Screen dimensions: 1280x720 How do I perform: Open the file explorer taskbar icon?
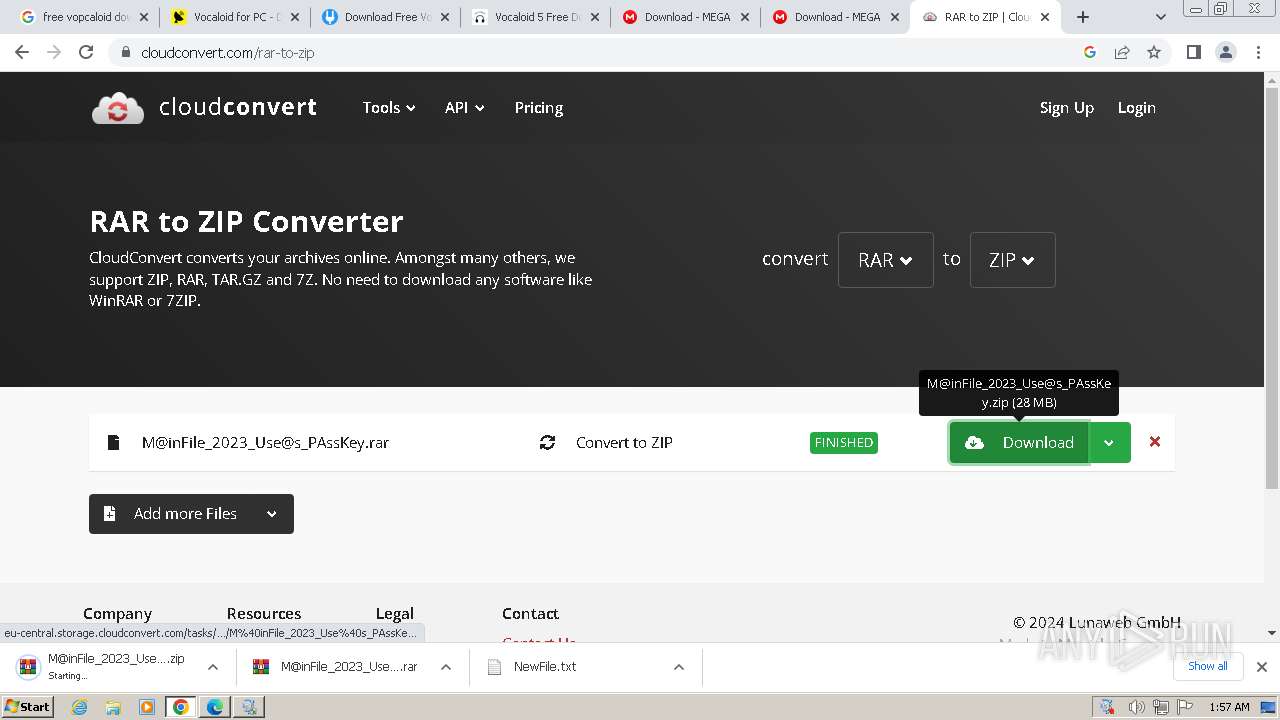click(x=113, y=707)
